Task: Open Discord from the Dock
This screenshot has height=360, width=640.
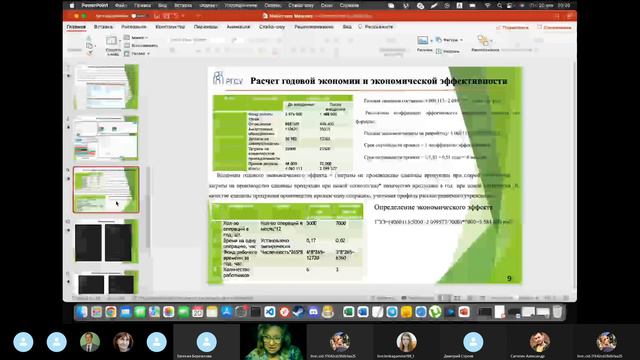Action: 313,312
